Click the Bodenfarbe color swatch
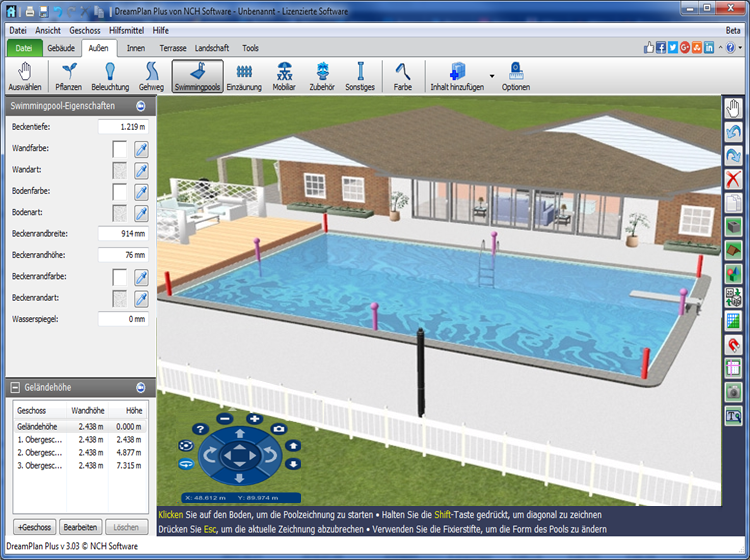Image resolution: width=750 pixels, height=560 pixels. [120, 192]
